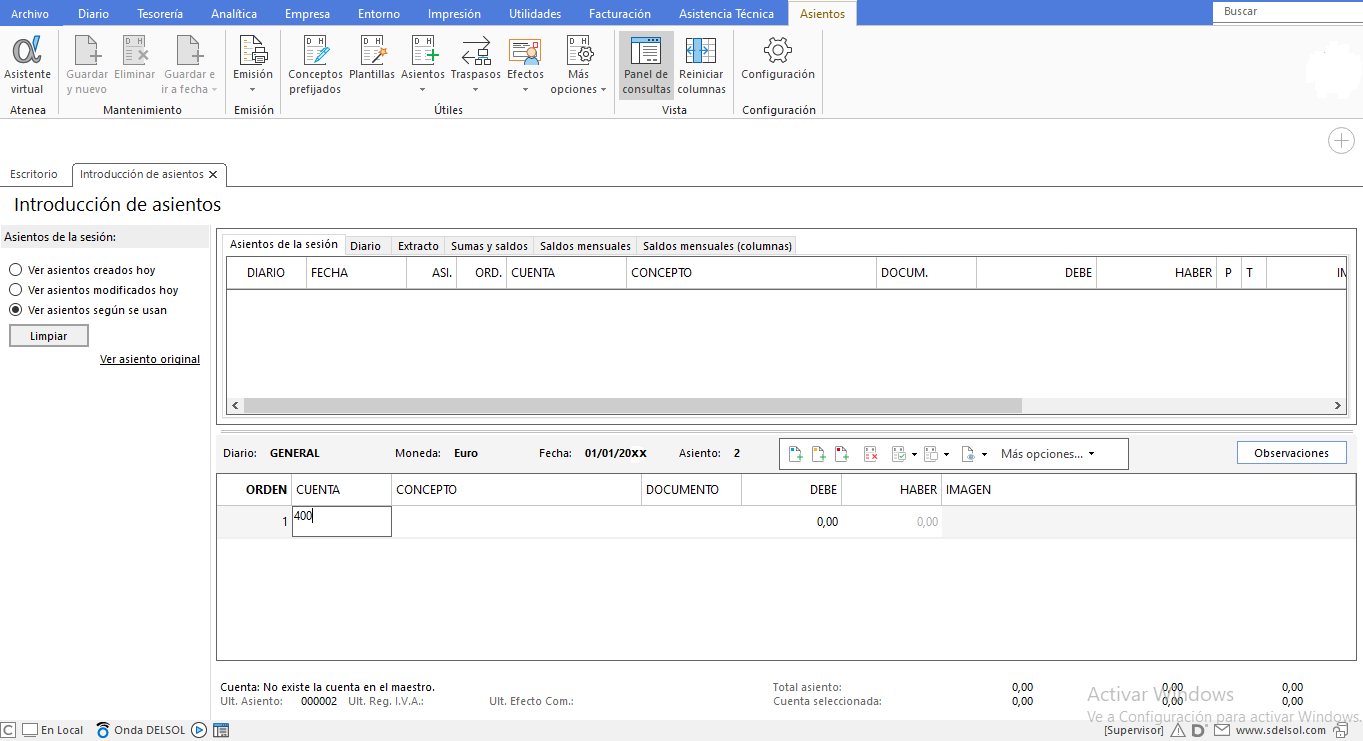Click the orange new document icon

[x=819, y=454]
